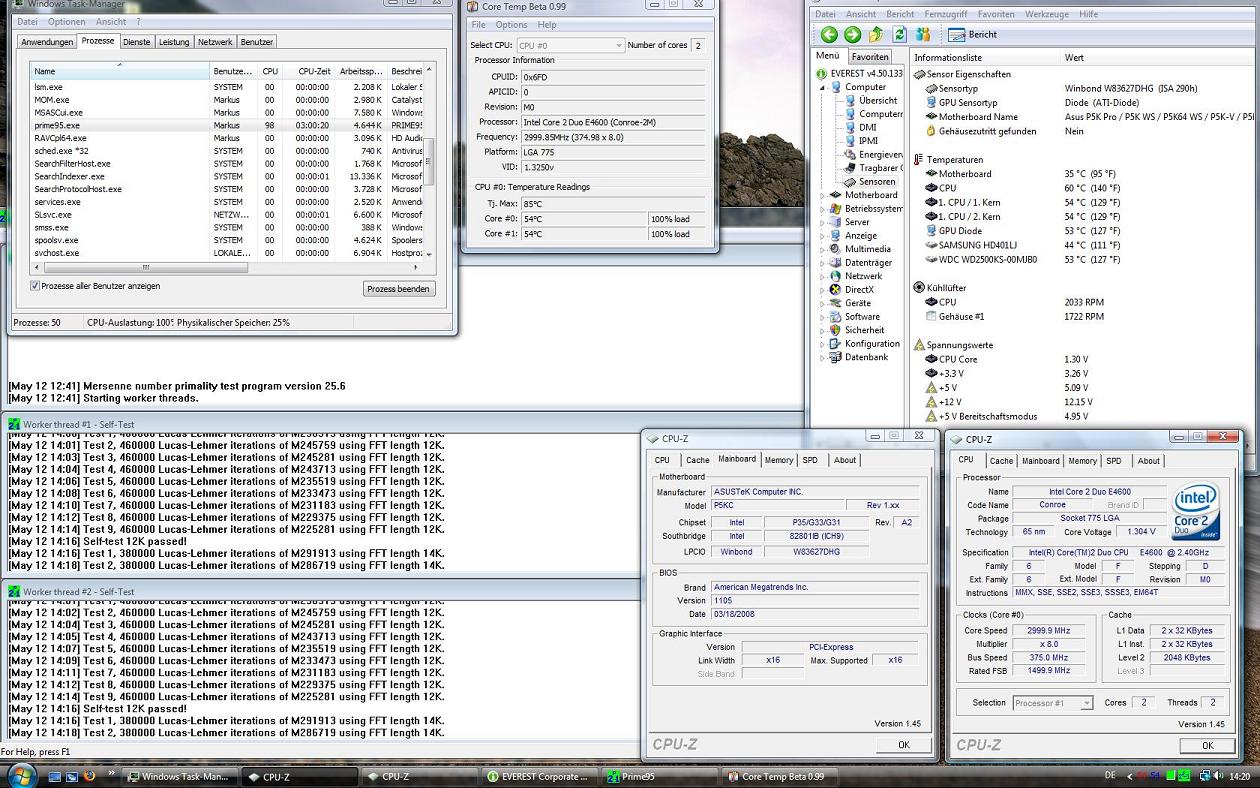
Task: Click the Sicherheit shield icon in EVEREST
Action: point(836,330)
